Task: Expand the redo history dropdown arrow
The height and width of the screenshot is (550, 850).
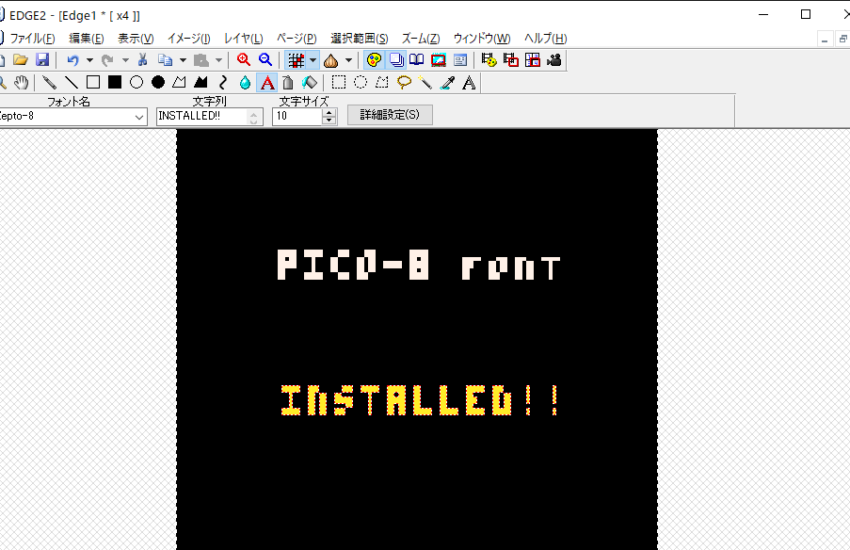Action: tap(125, 60)
